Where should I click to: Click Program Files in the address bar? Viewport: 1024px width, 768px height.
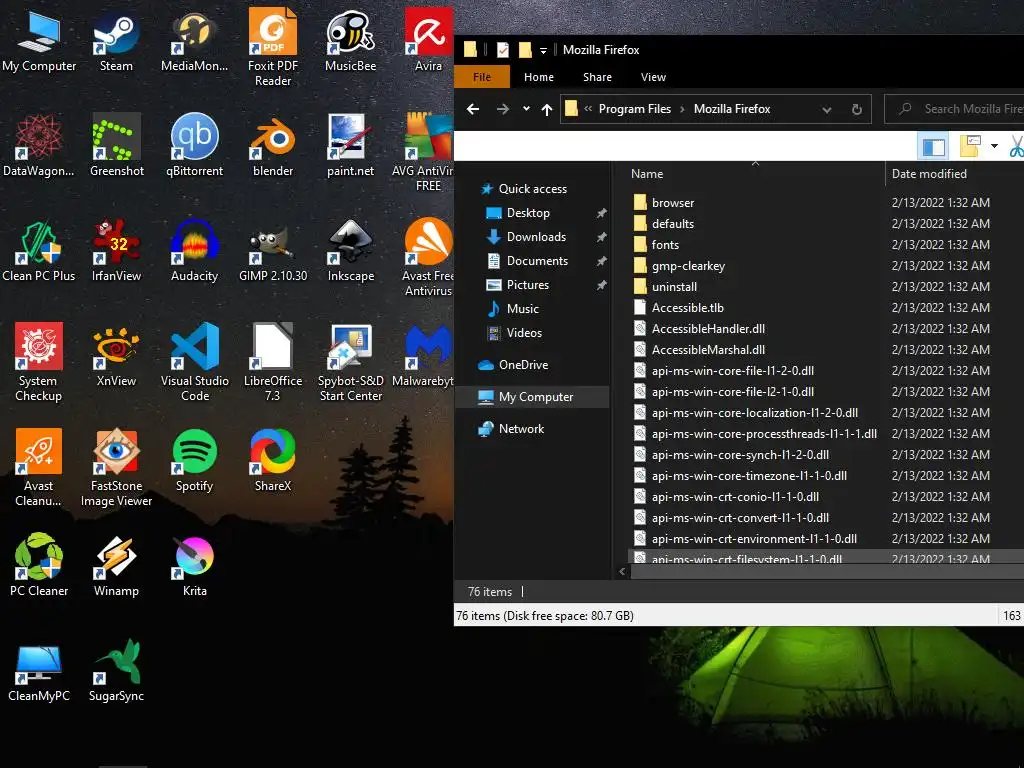point(634,109)
